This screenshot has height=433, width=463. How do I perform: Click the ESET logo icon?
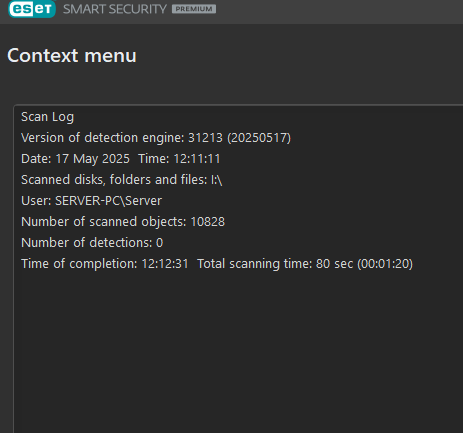point(32,9)
